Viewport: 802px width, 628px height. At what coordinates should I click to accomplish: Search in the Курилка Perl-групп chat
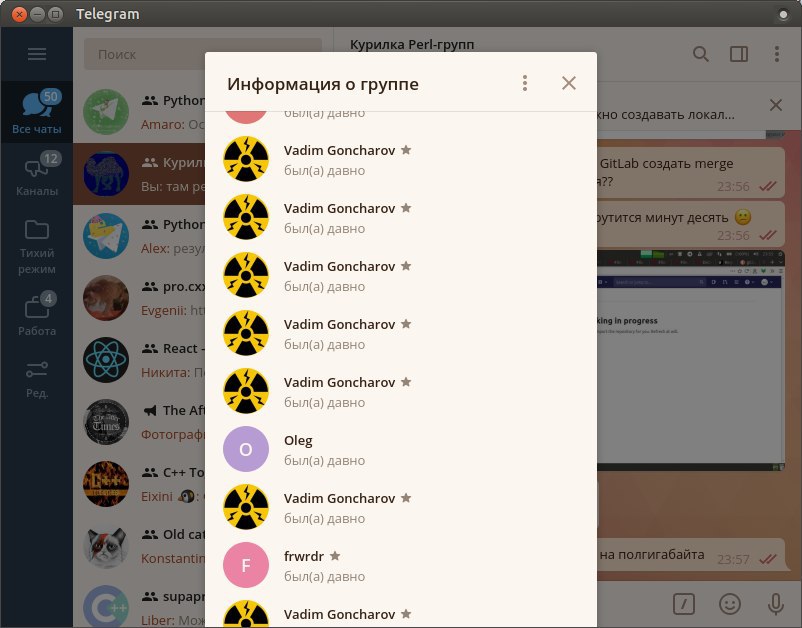701,54
